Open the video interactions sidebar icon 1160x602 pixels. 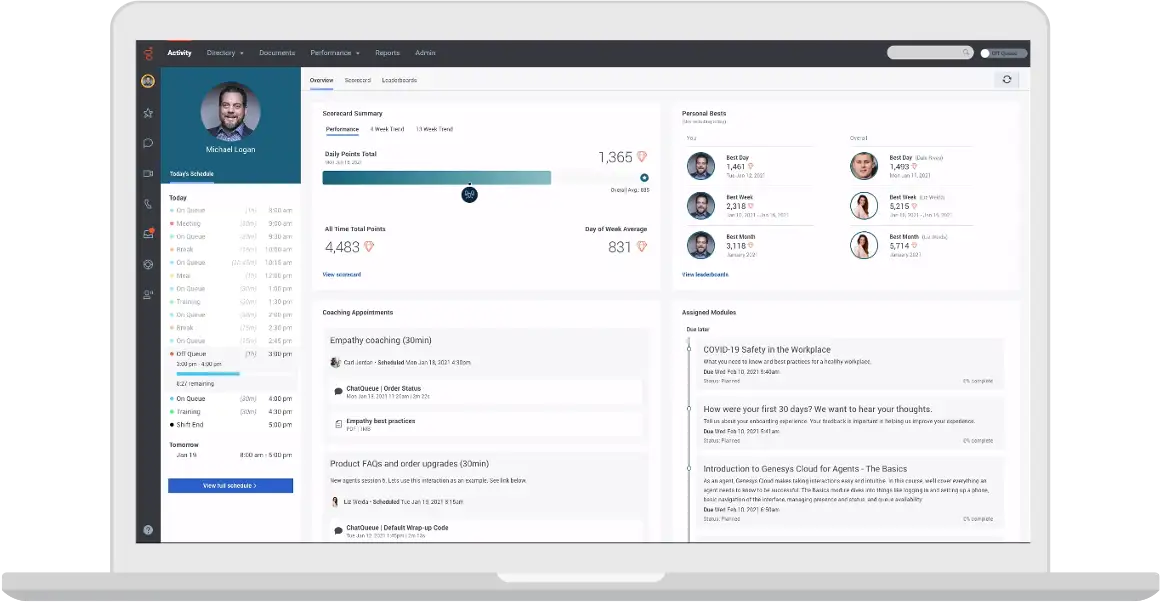(x=148, y=172)
